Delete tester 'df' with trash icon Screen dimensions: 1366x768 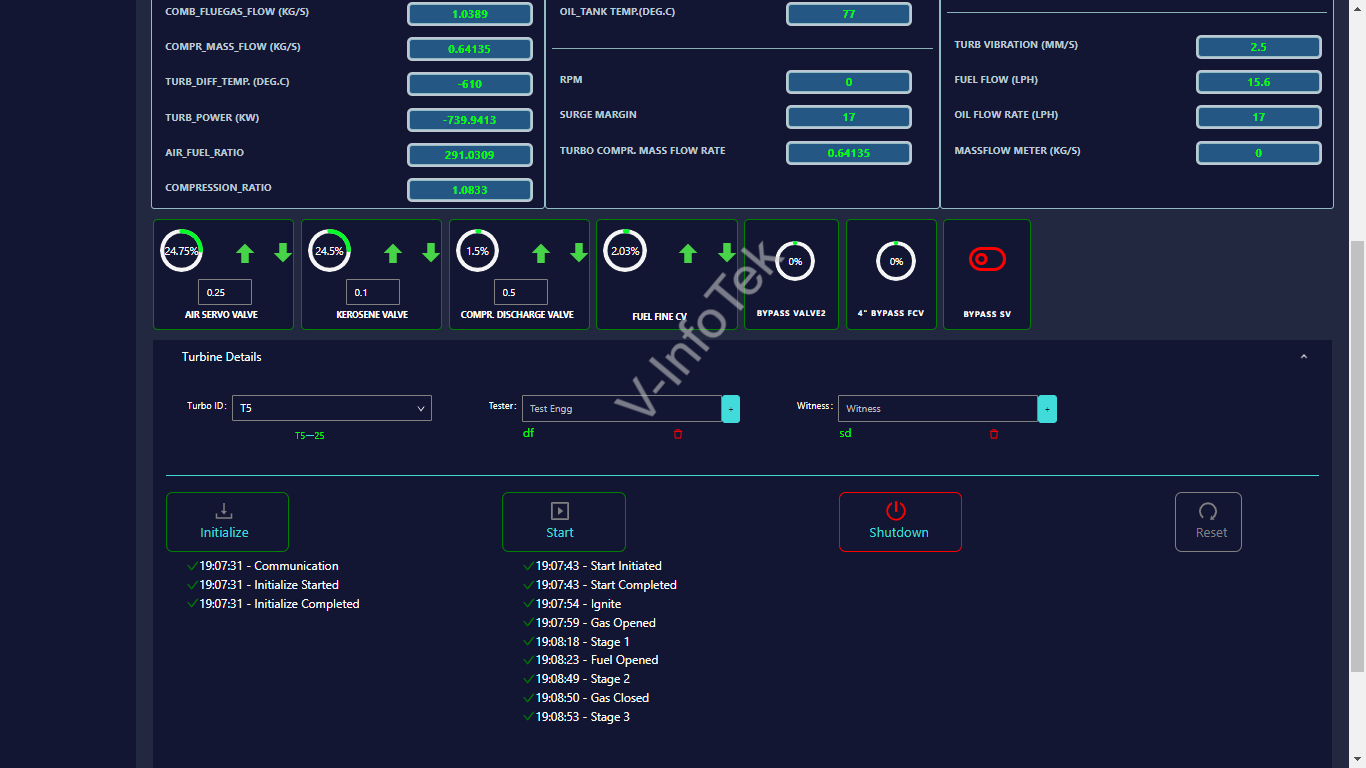(x=678, y=434)
